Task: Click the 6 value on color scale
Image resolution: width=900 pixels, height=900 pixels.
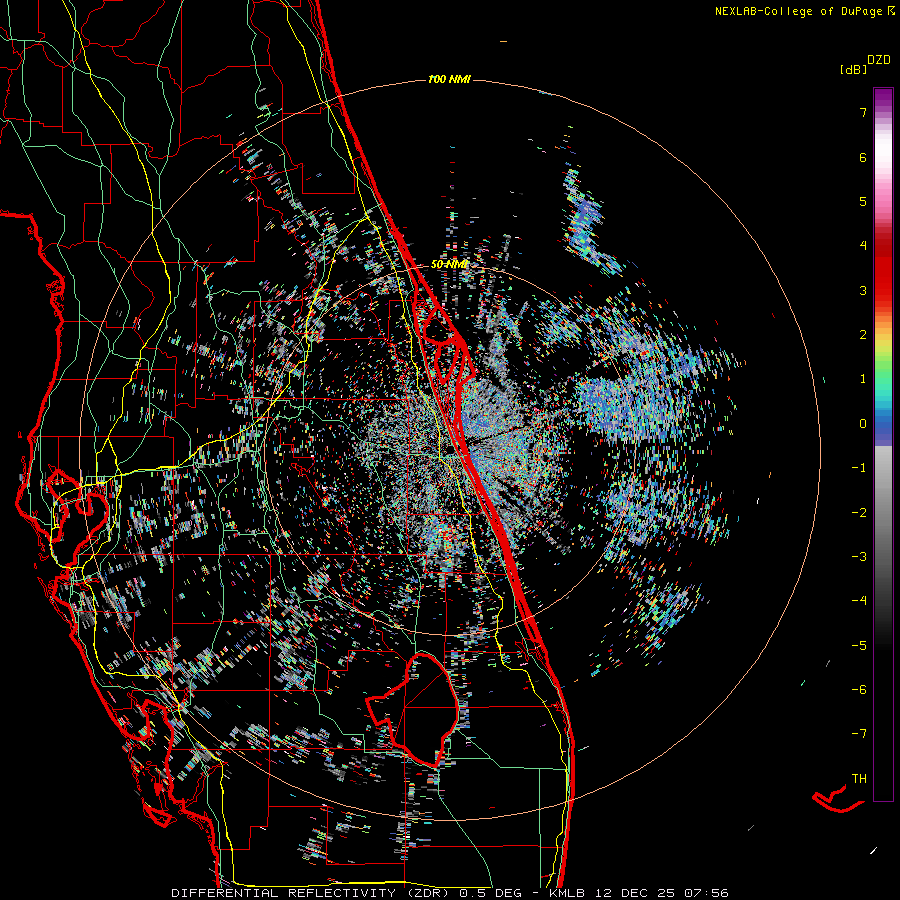Action: point(863,157)
